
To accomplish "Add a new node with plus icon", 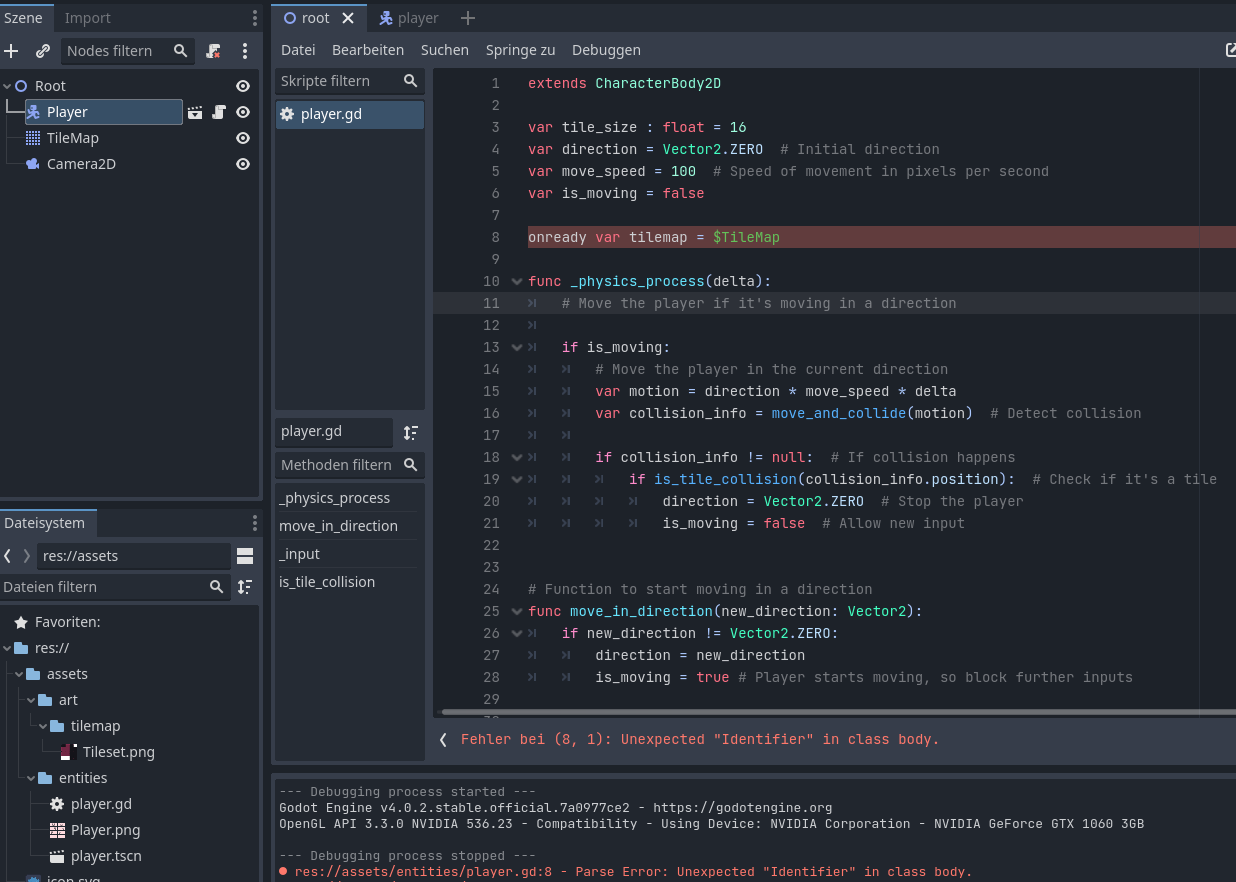I will (12, 51).
